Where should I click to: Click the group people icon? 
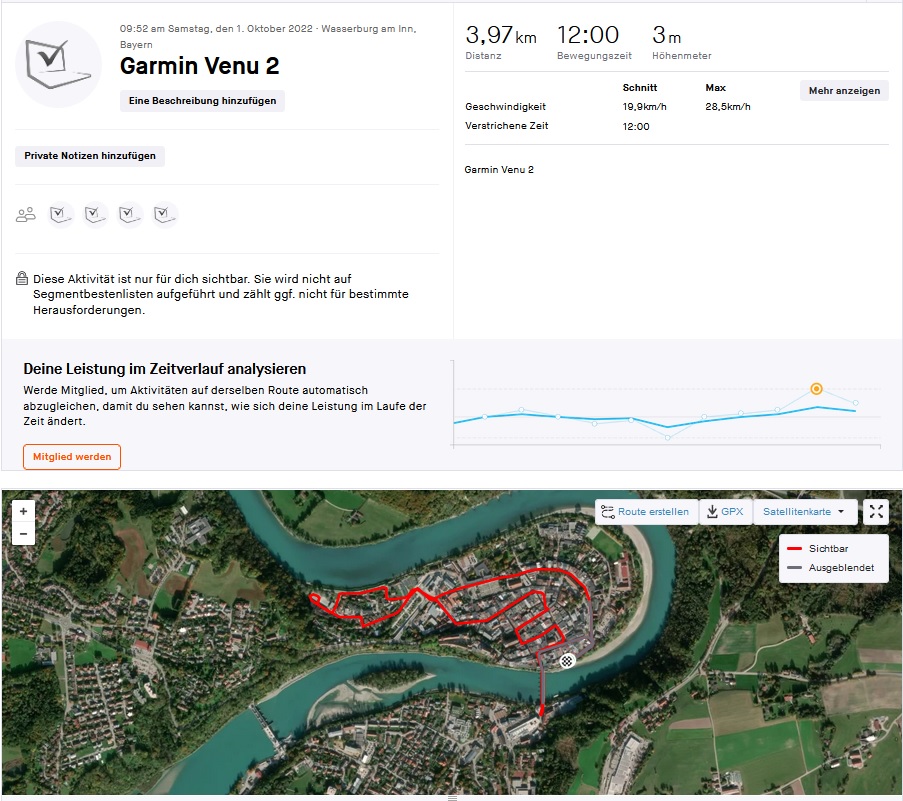point(26,214)
